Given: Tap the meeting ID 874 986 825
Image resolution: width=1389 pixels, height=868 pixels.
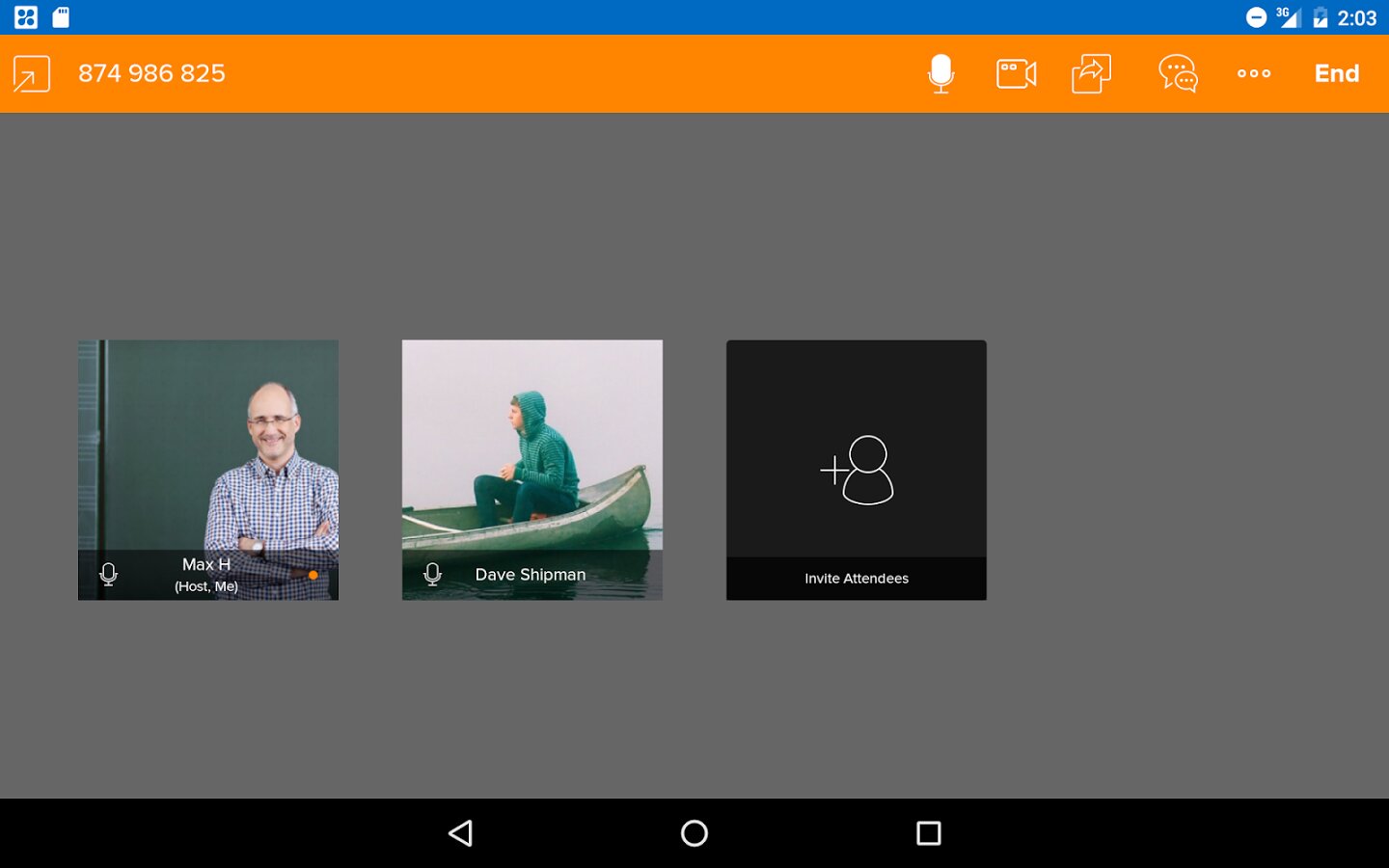Looking at the screenshot, I should [x=151, y=73].
